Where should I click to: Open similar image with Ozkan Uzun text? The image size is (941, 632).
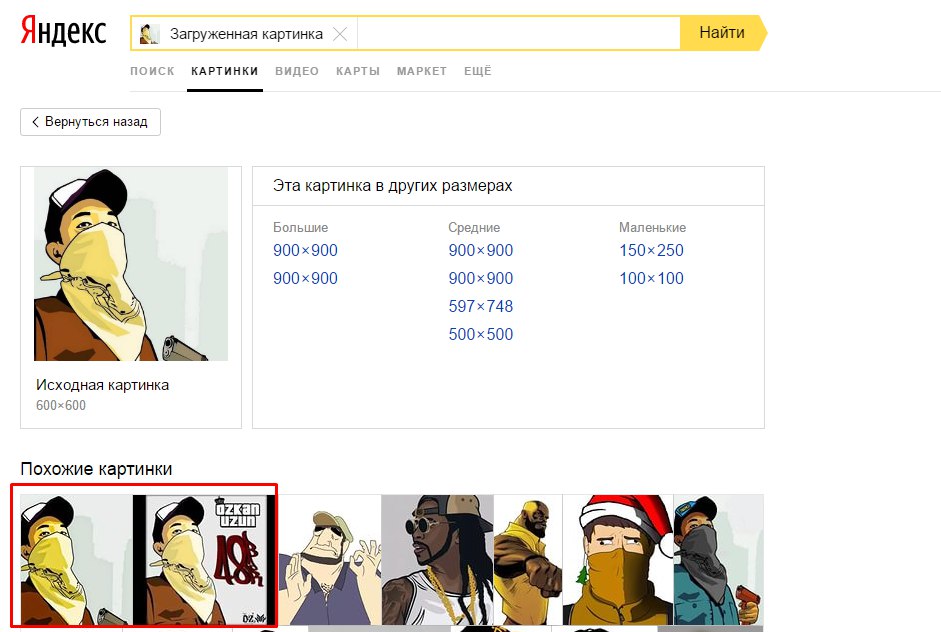coord(204,560)
